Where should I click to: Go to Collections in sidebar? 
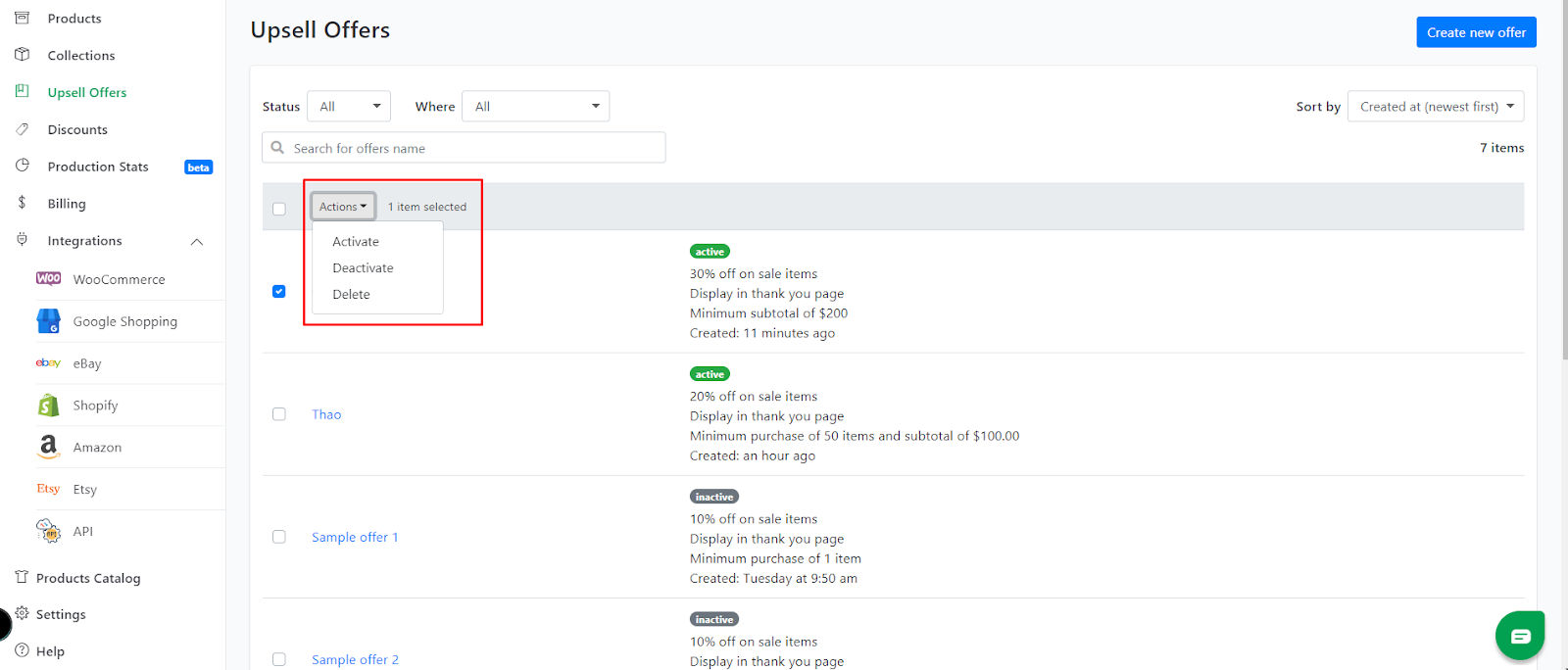click(81, 56)
